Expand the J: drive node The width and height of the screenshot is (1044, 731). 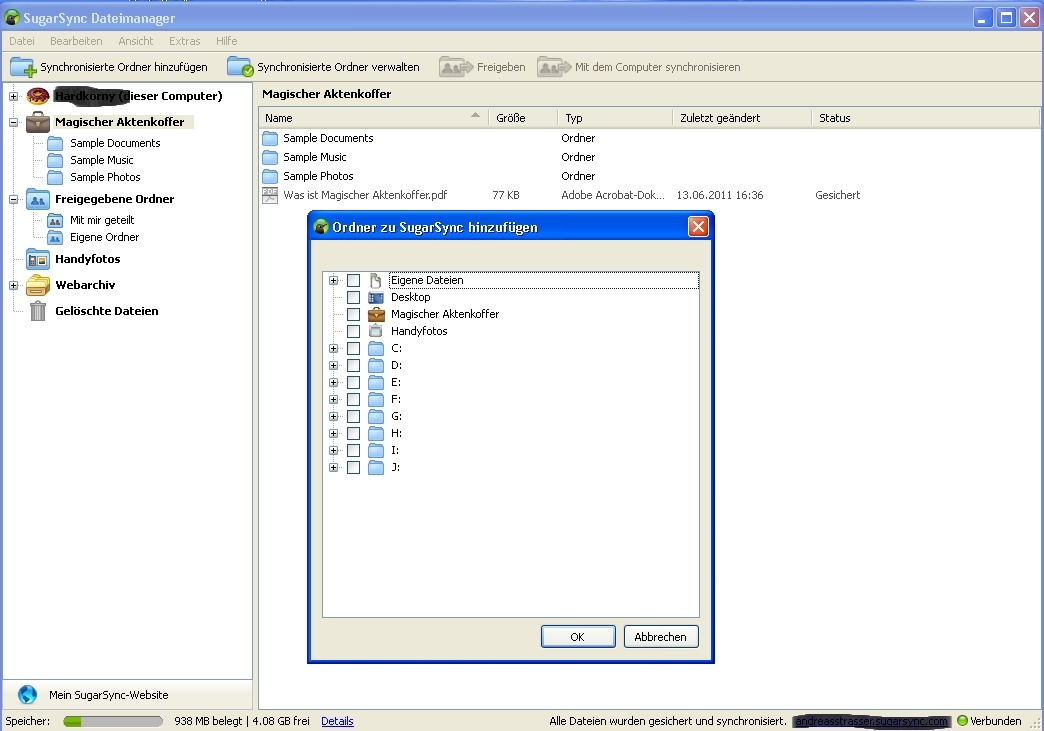[334, 467]
